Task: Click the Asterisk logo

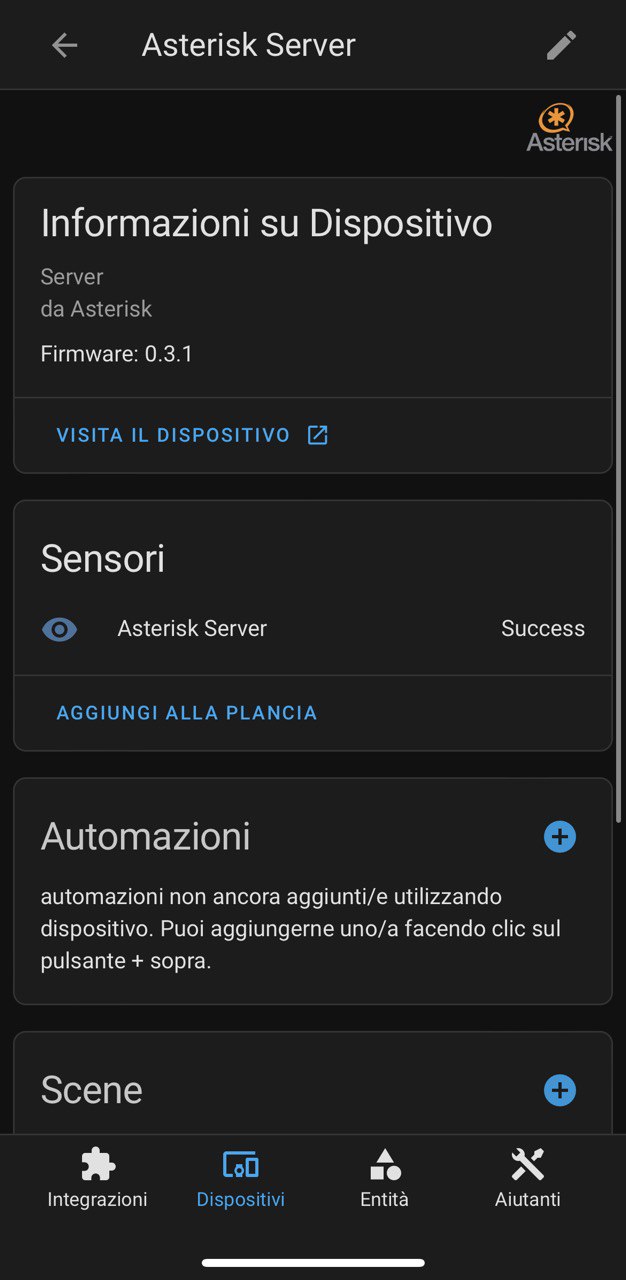Action: [x=569, y=128]
